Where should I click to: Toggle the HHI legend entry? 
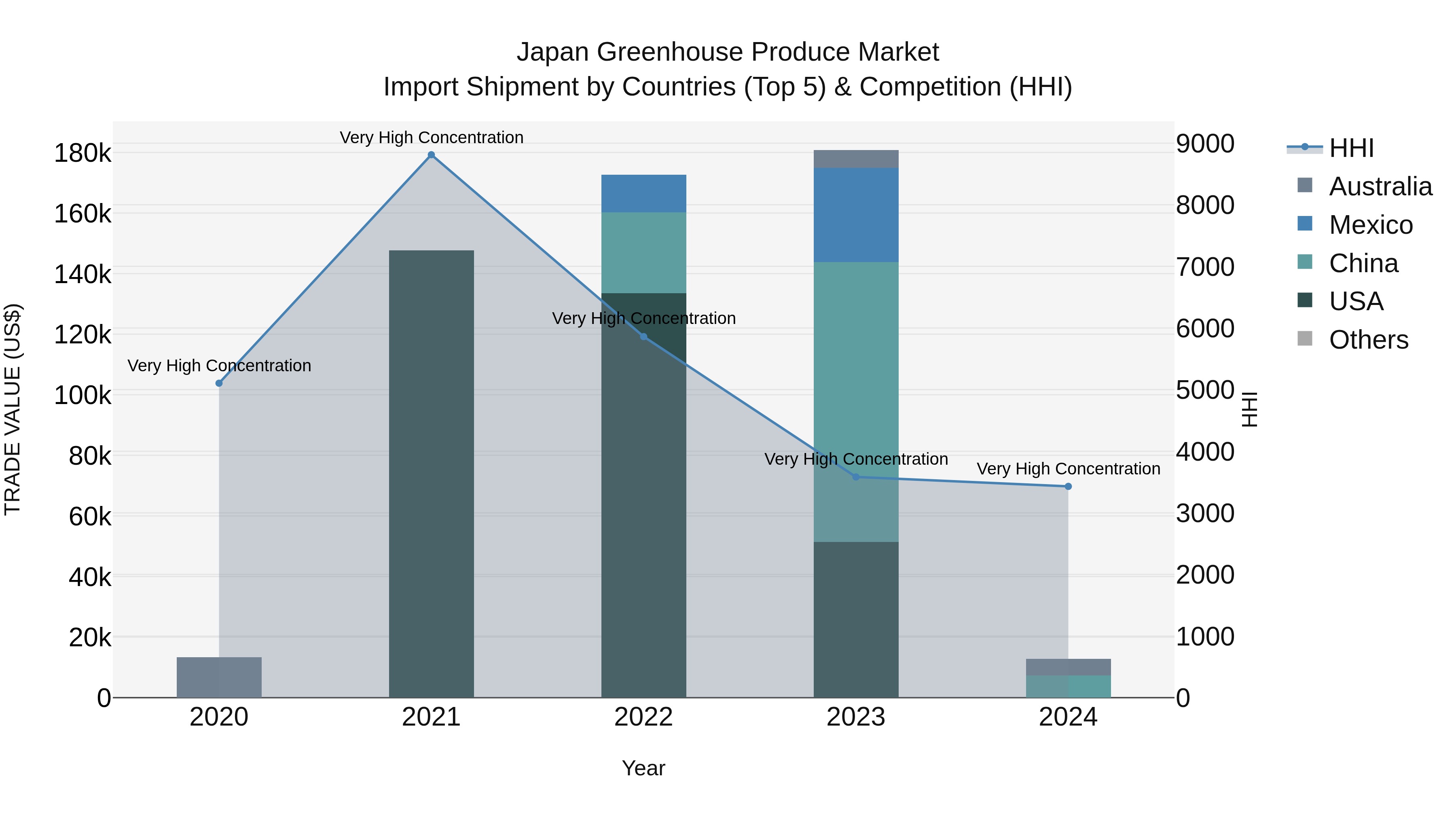pos(1331,148)
